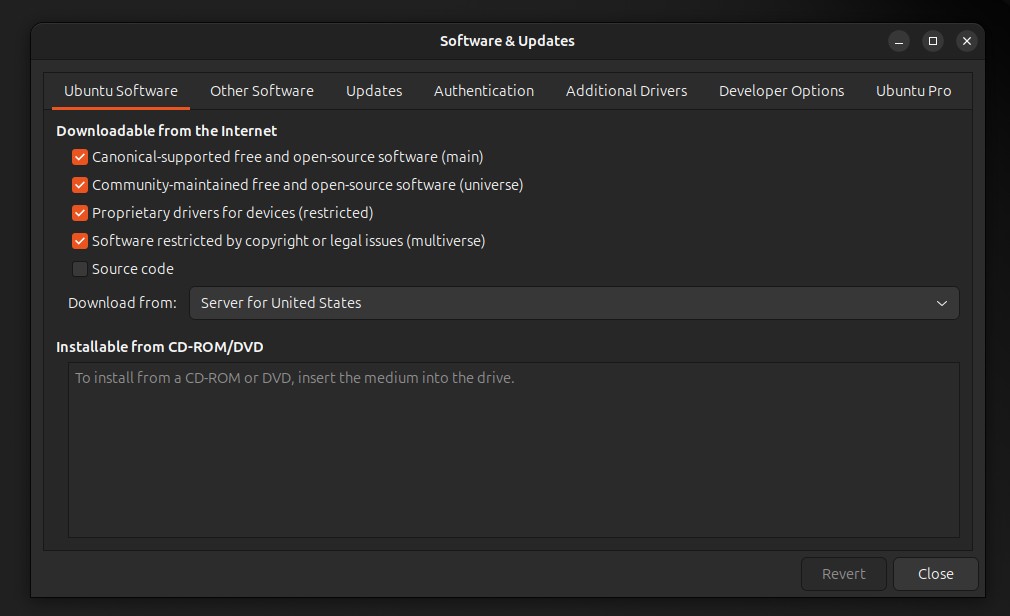This screenshot has height=616, width=1010.
Task: Click inside the CD-ROM/DVD list area
Action: click(513, 460)
